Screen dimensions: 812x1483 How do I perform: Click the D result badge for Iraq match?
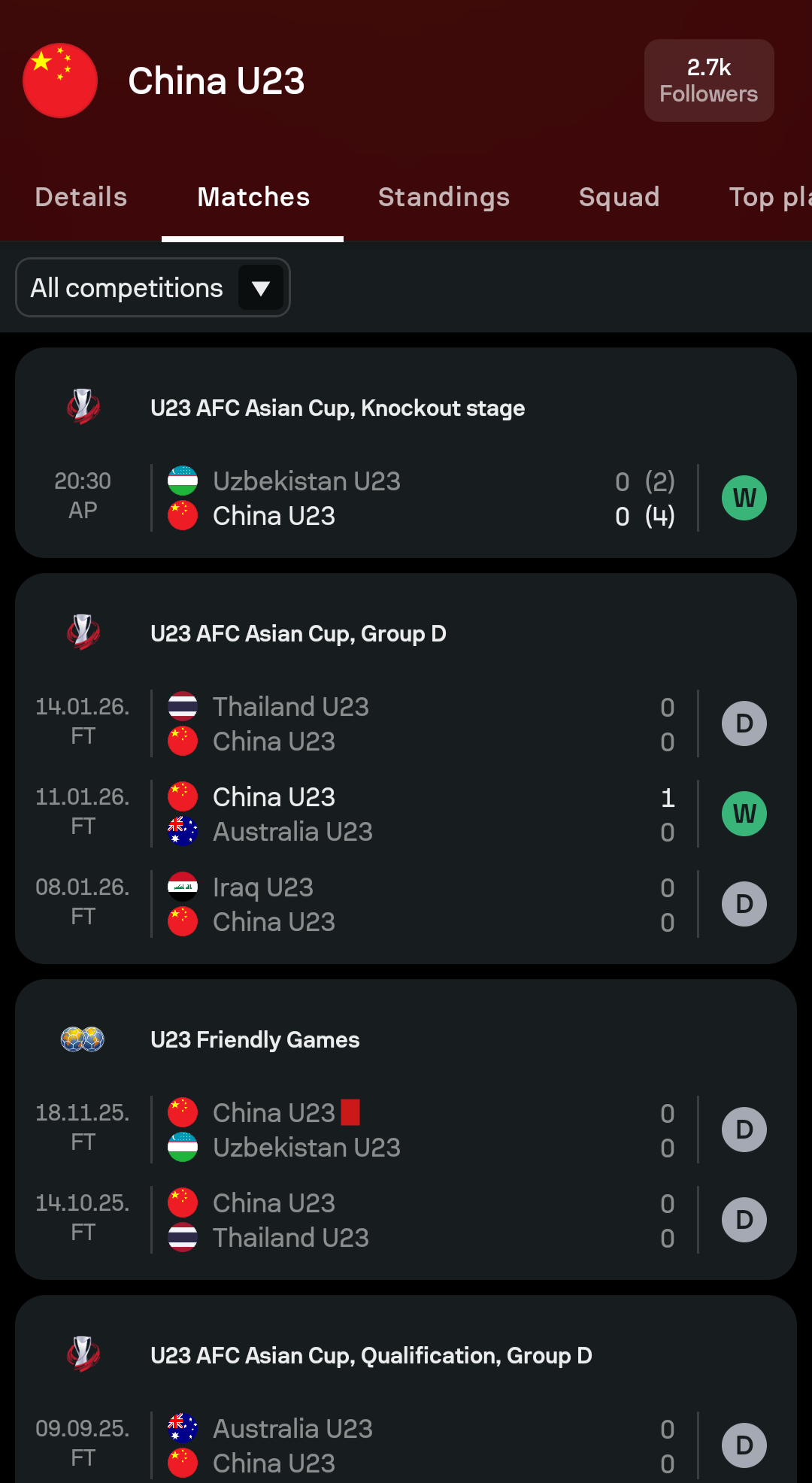(744, 904)
